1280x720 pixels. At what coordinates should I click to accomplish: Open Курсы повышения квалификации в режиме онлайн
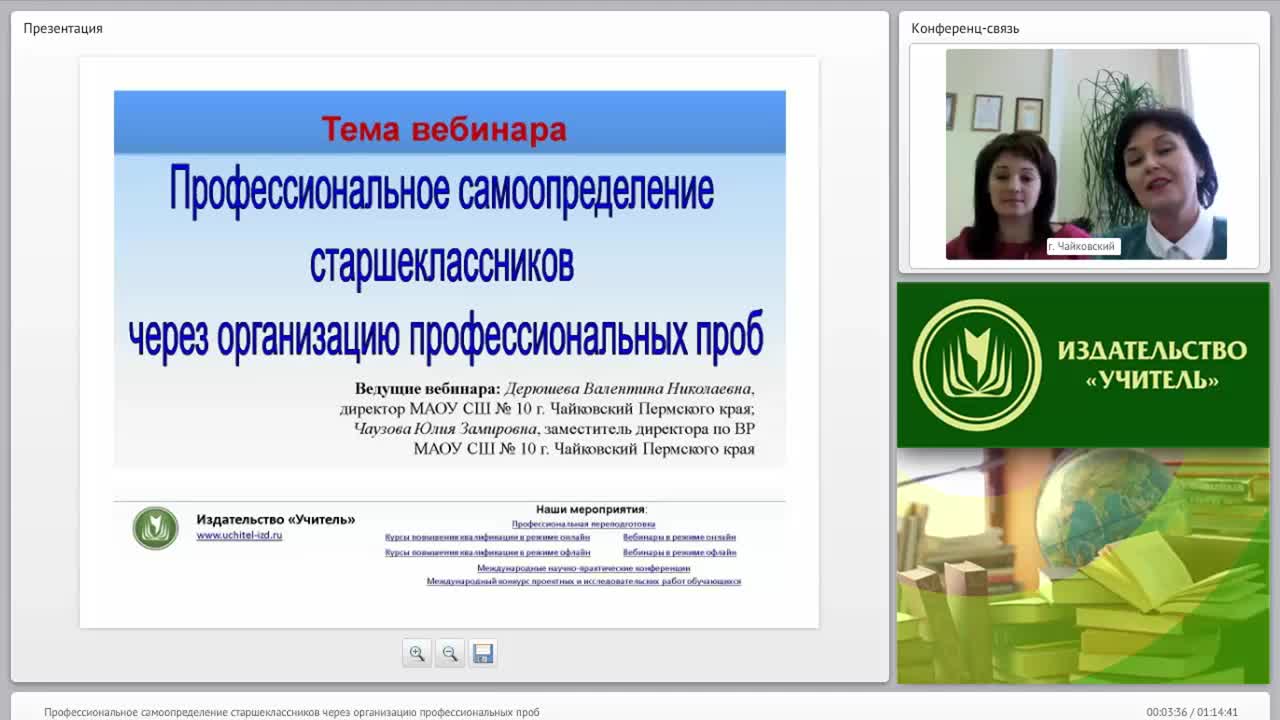[x=488, y=538]
